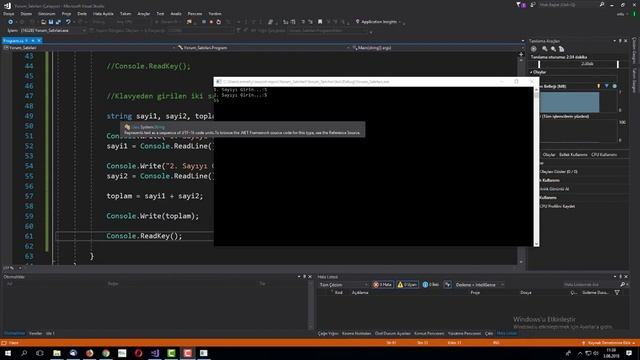Click the Visual Studio logo icon
The image size is (640, 360).
click(7, 6)
